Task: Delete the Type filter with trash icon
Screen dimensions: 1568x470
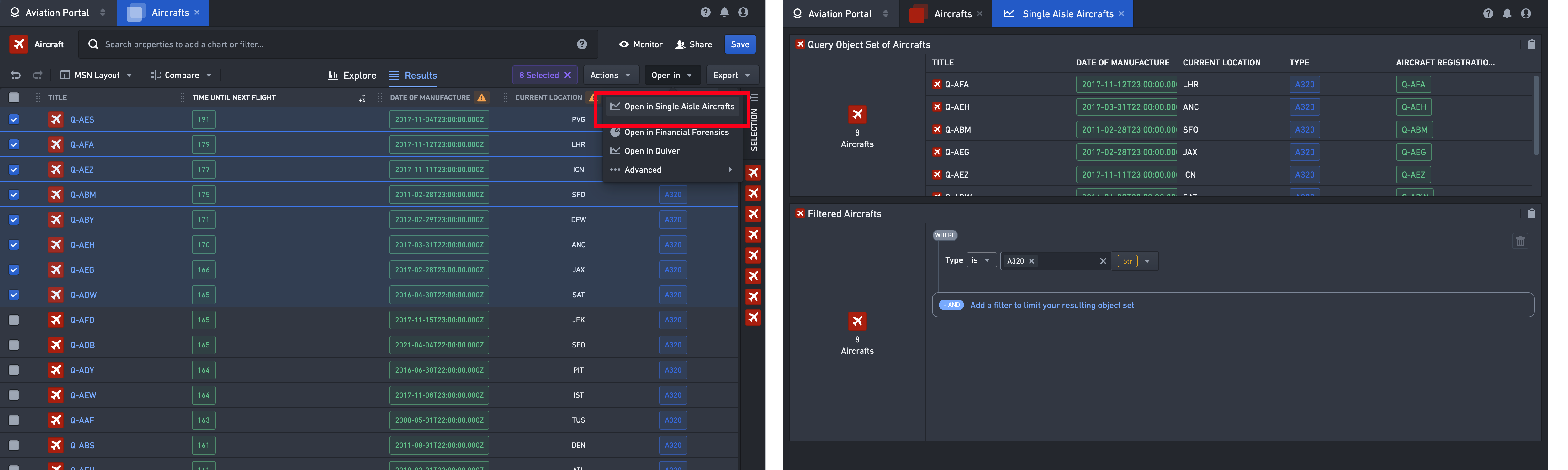Action: pos(1520,241)
